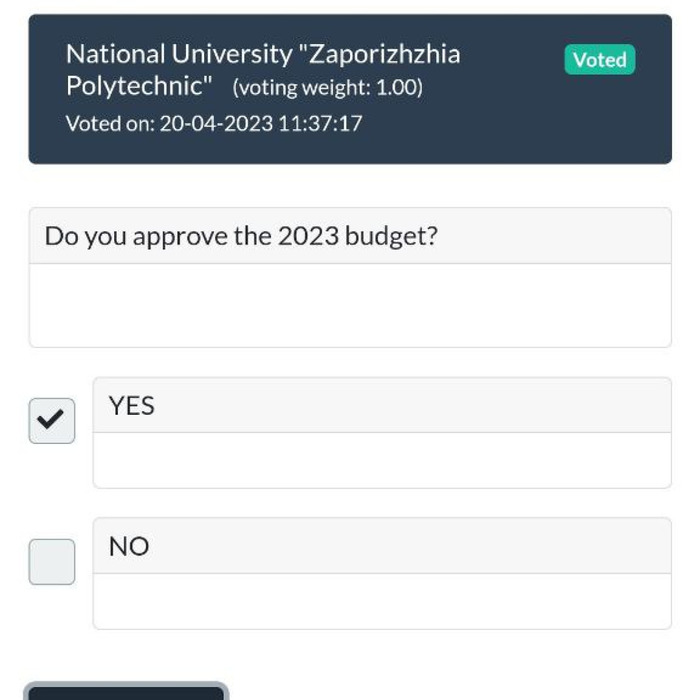Image resolution: width=700 pixels, height=700 pixels.
Task: Click the 1.00 voting weight value
Action: pyautogui.click(x=396, y=88)
